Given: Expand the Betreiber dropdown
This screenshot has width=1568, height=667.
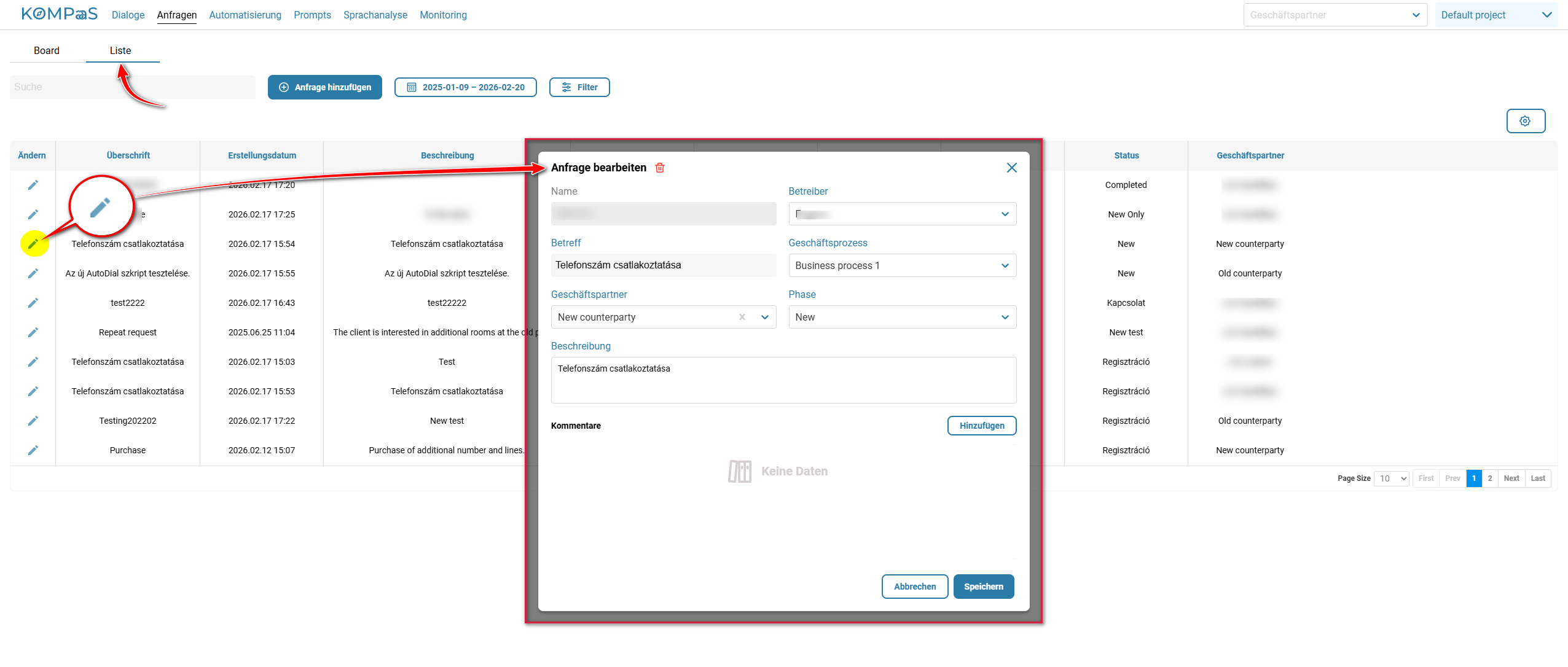Looking at the screenshot, I should (1005, 214).
